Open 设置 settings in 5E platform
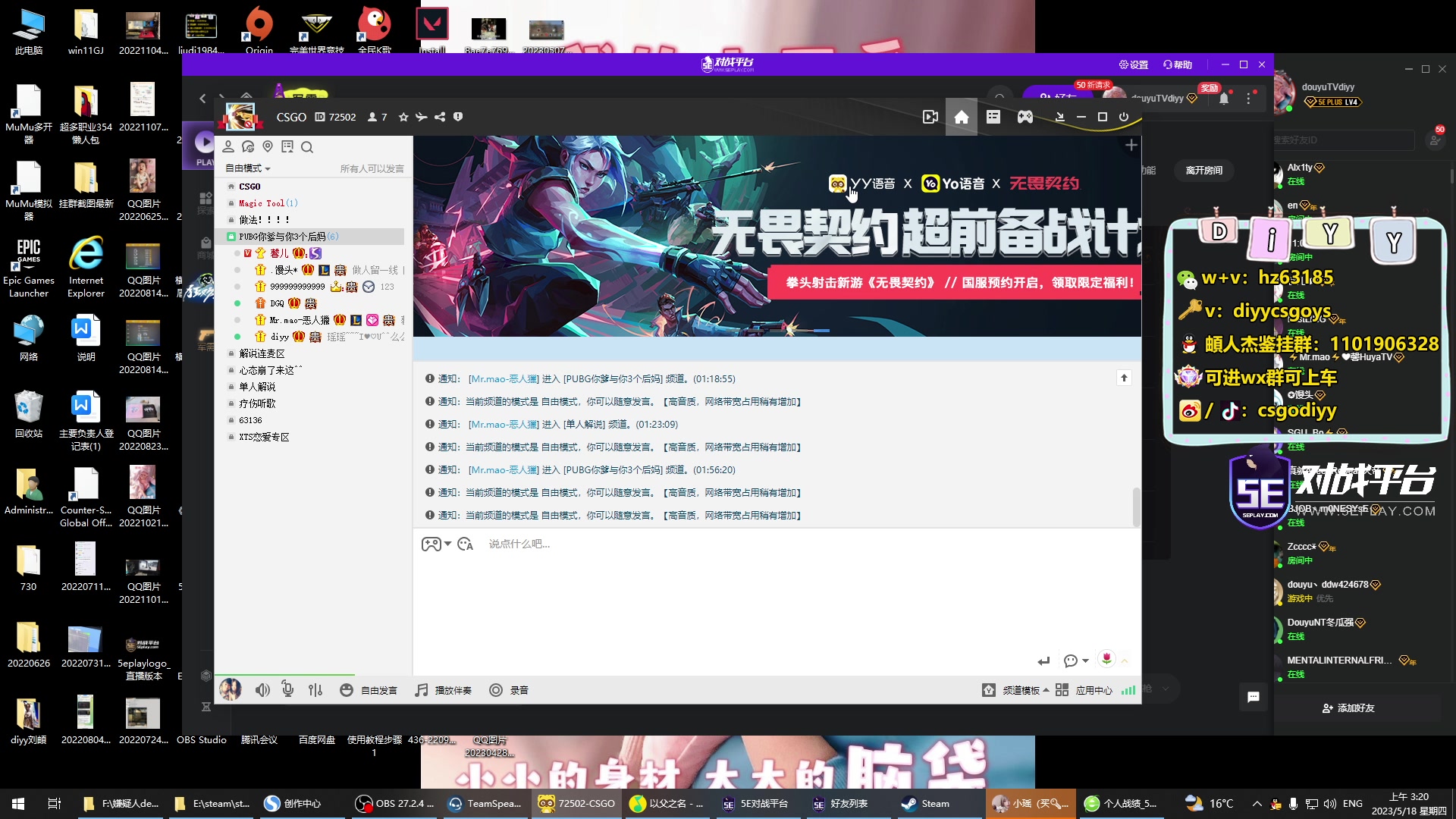1456x819 pixels. (x=1134, y=64)
